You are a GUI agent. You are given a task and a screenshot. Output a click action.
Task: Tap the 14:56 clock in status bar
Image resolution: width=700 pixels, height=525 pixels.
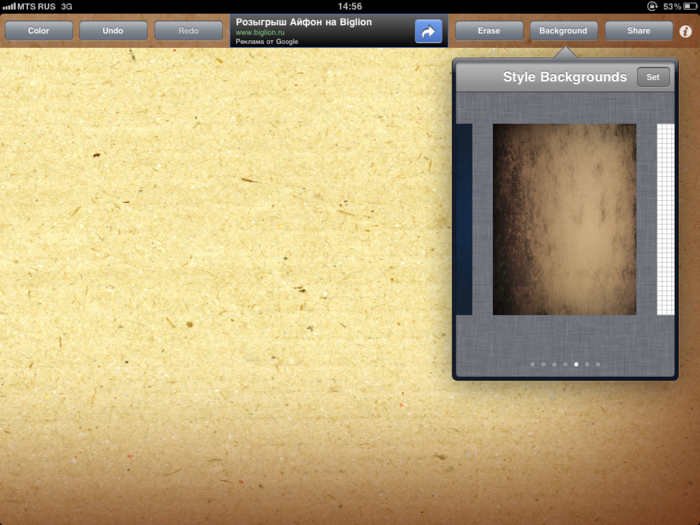point(350,6)
